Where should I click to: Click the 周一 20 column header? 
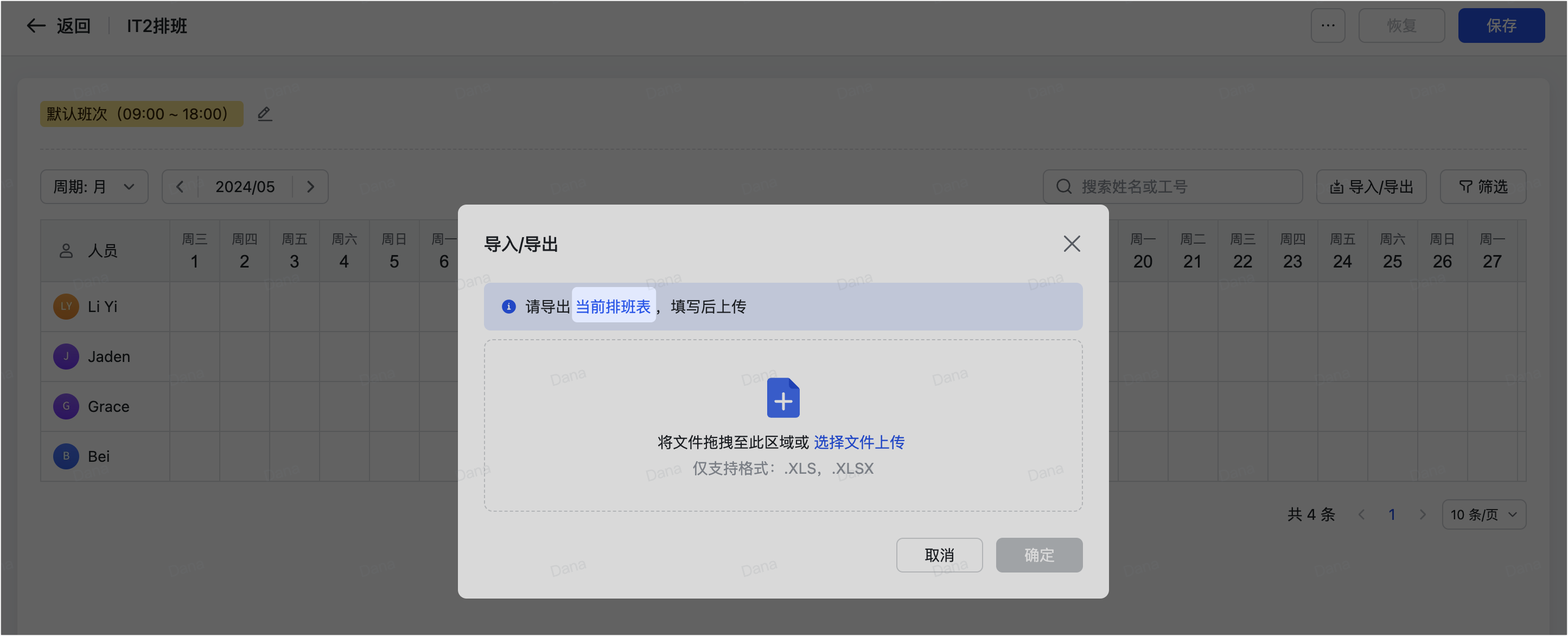tap(1142, 250)
